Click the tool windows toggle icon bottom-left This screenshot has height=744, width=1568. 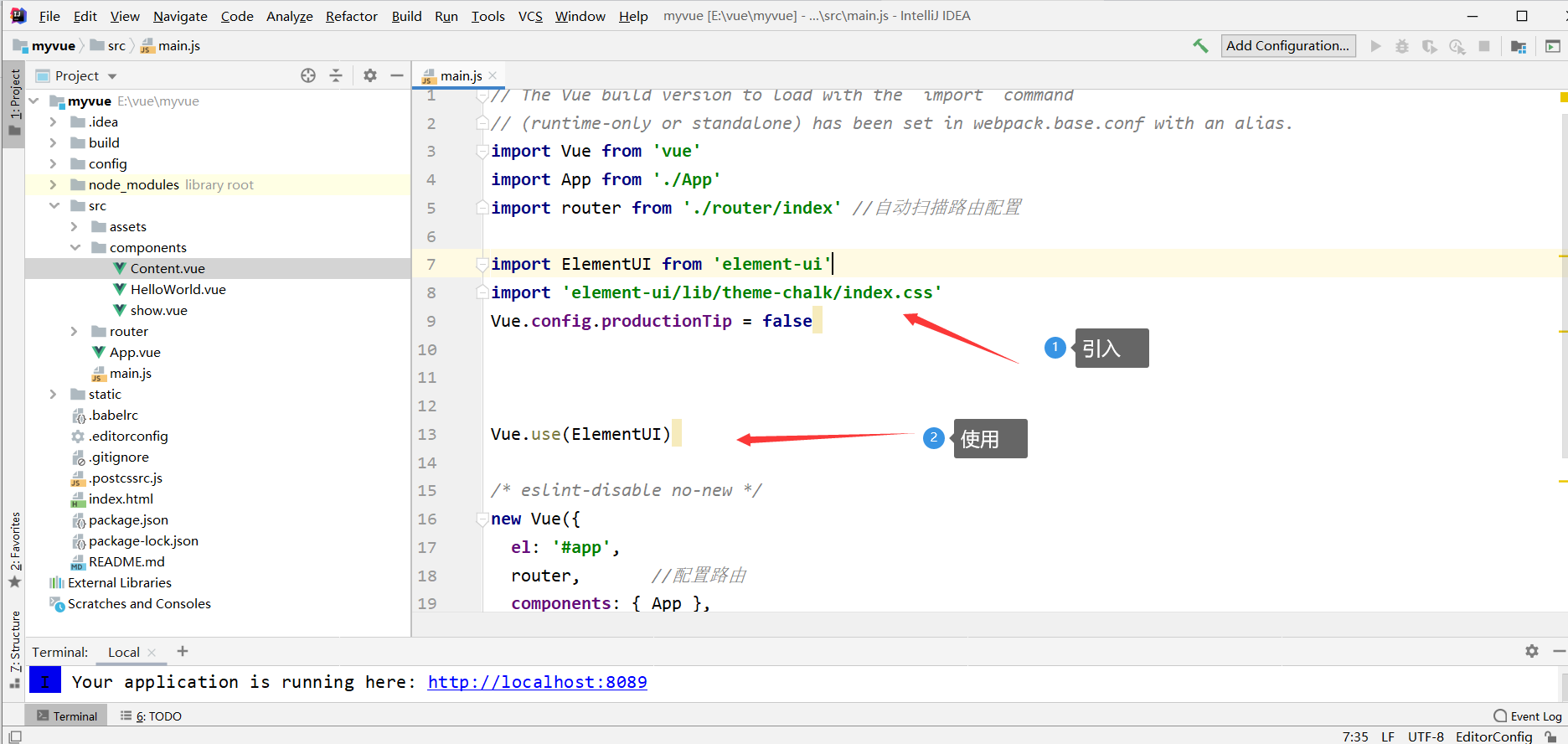pos(14,736)
